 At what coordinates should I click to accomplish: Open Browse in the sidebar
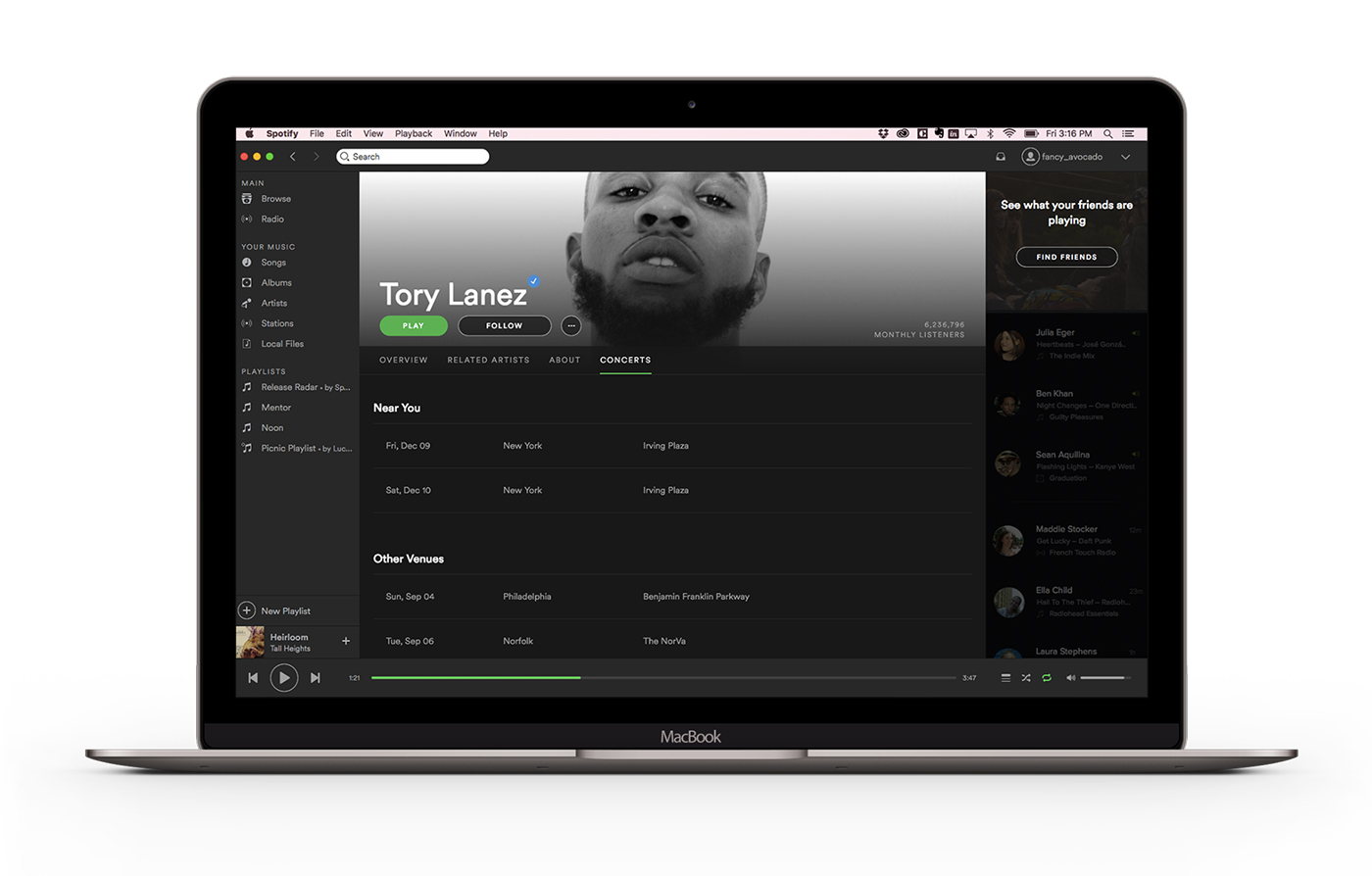point(275,199)
